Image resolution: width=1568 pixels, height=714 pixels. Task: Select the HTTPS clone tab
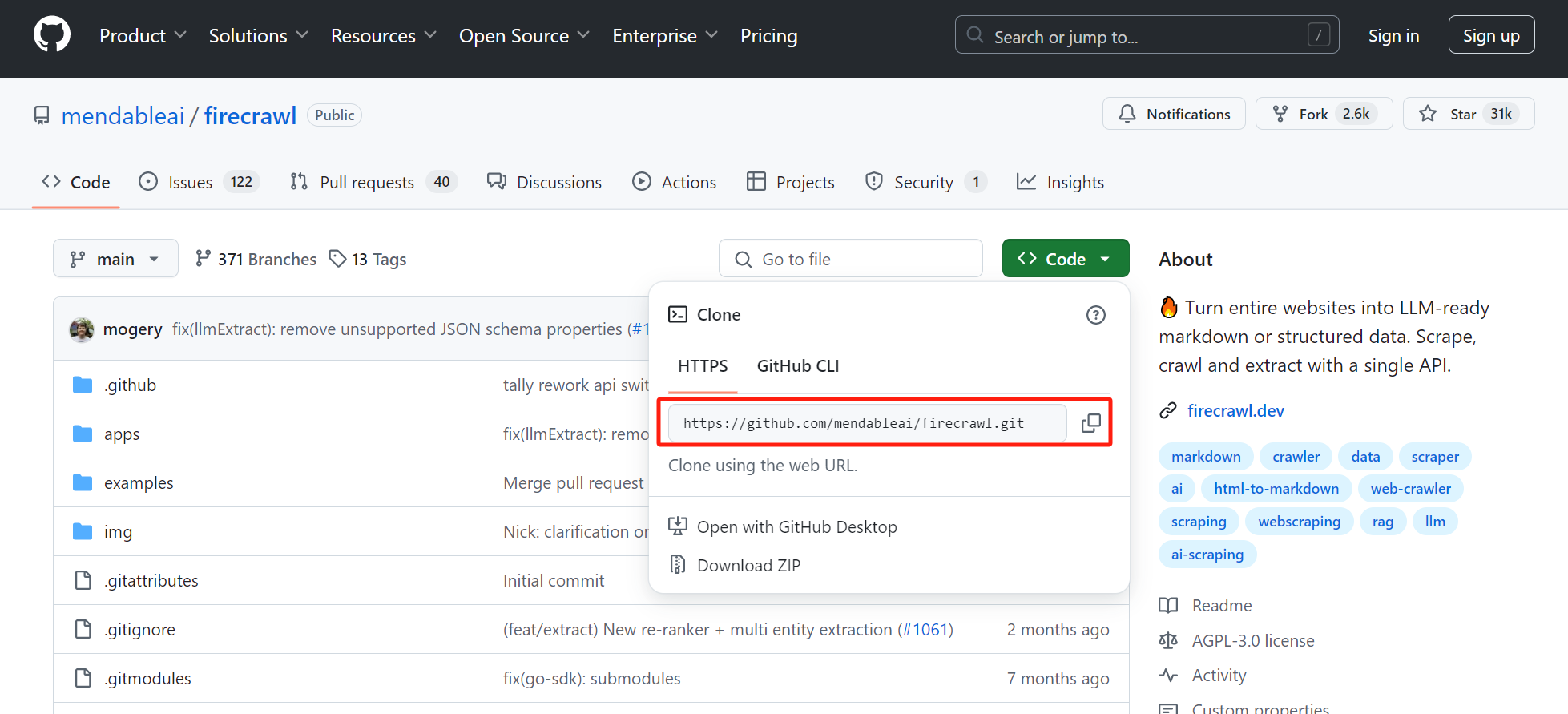click(703, 366)
